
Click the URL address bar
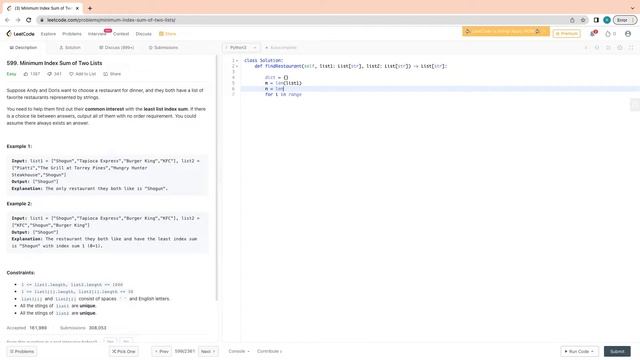tap(302, 20)
